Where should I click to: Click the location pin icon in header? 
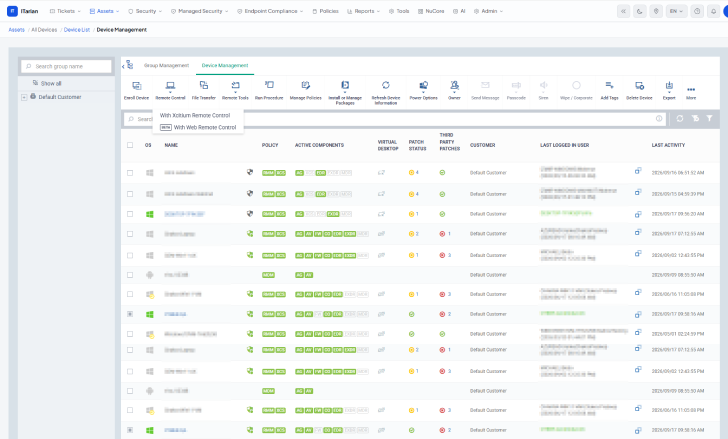pos(656,11)
